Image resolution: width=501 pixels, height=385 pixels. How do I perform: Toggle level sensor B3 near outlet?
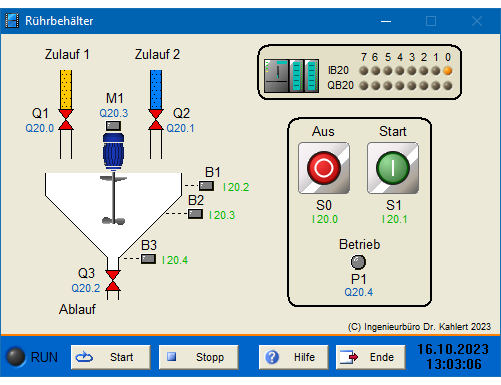point(148,259)
